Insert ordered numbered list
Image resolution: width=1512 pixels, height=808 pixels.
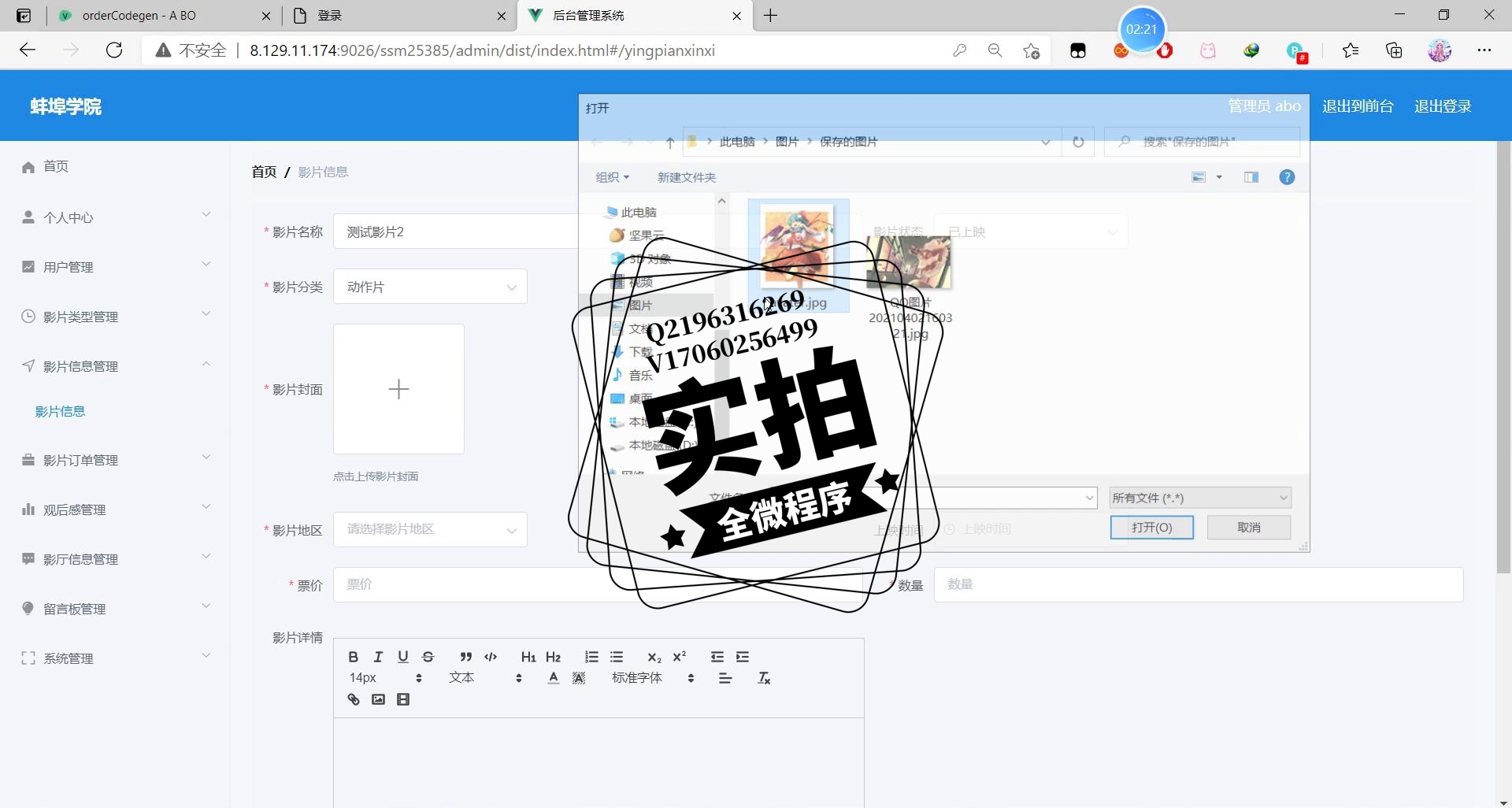point(591,657)
